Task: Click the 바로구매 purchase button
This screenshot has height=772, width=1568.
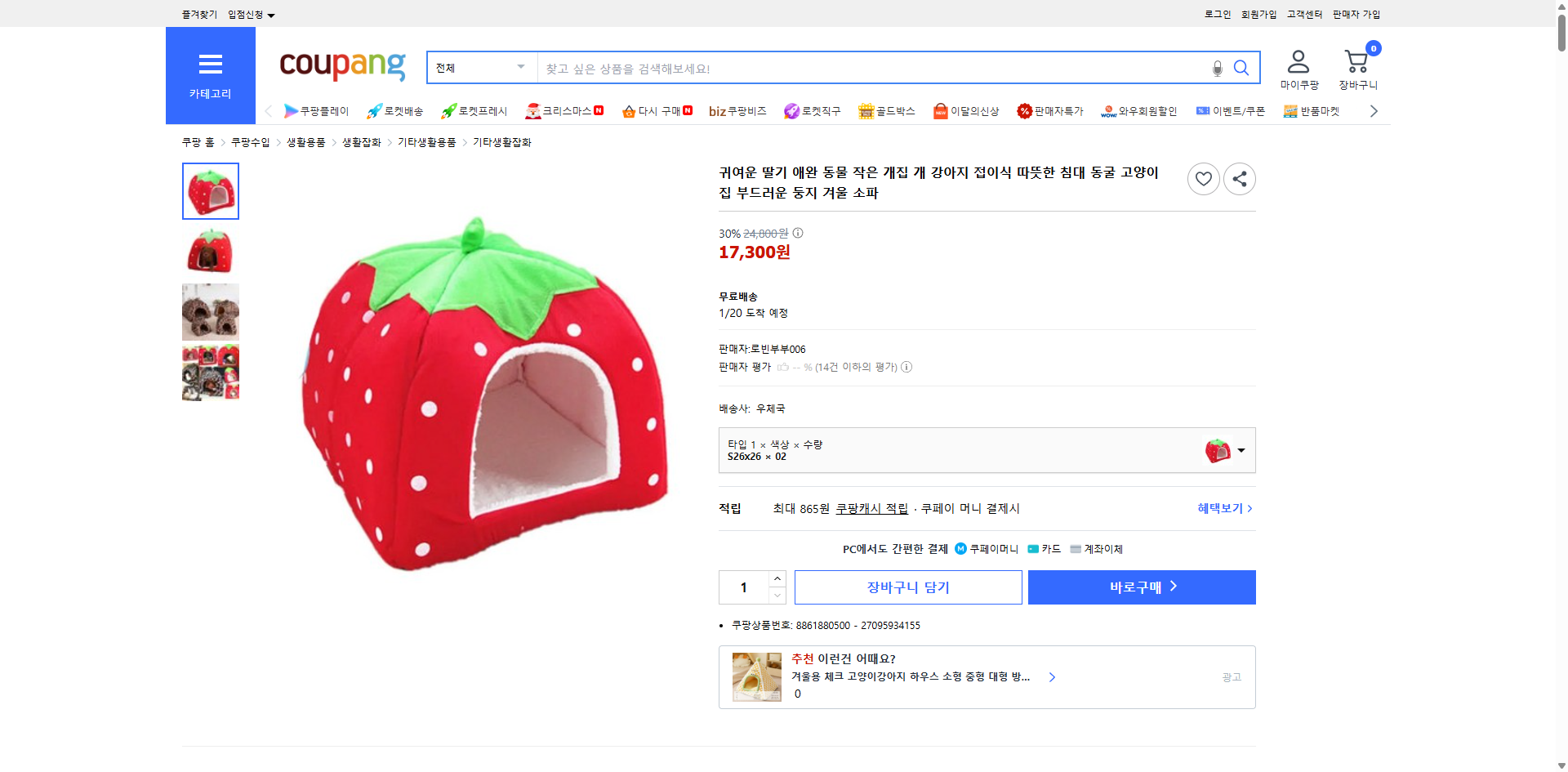Action: [x=1141, y=587]
